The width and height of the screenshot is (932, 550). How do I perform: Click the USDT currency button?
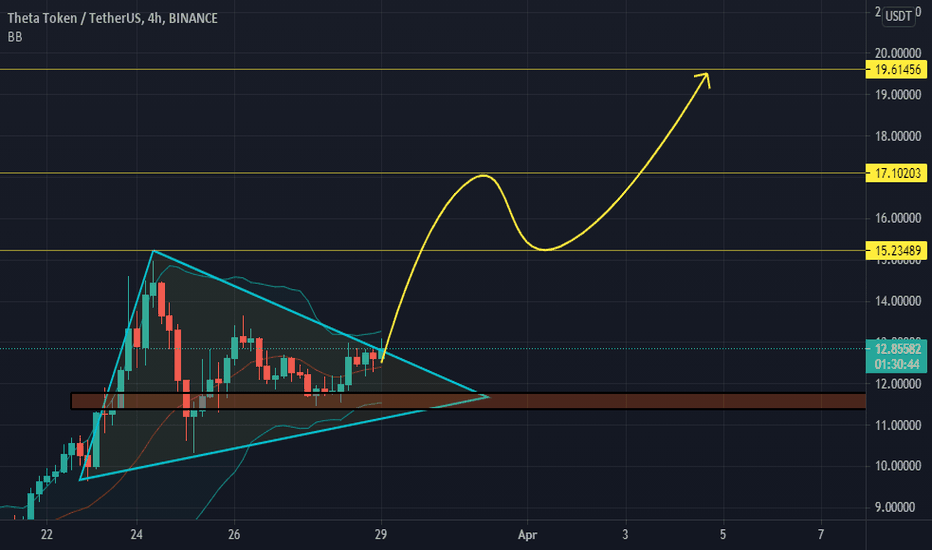point(898,16)
